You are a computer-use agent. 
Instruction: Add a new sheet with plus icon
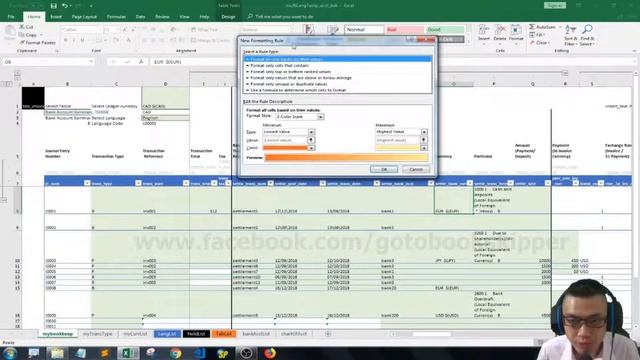(327, 334)
